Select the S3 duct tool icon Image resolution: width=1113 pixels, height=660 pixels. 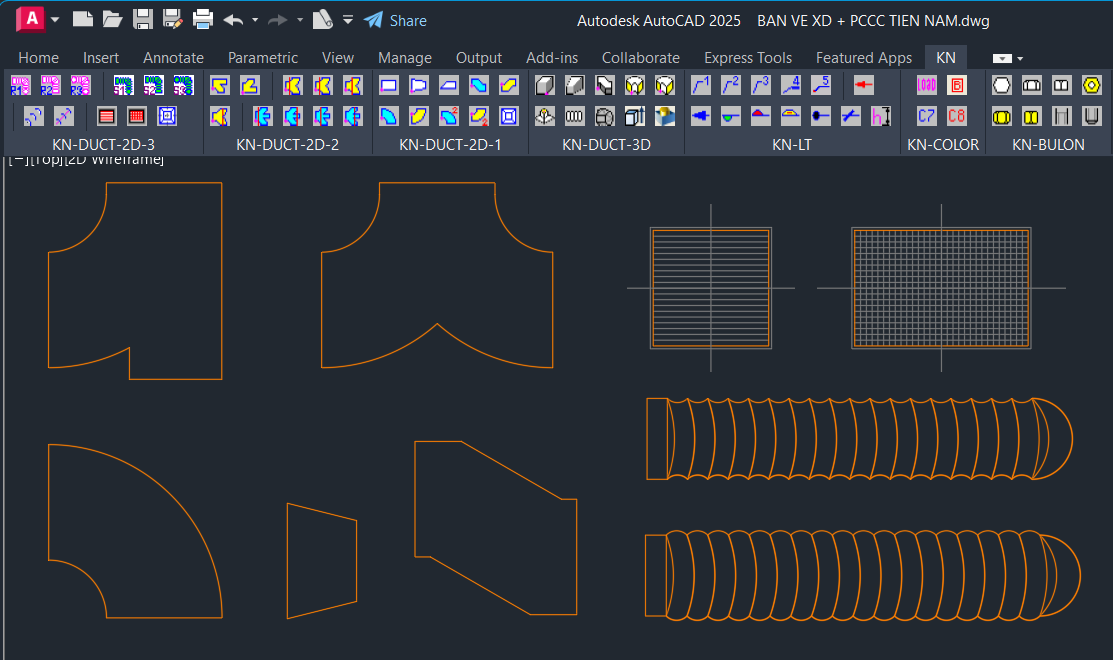[183, 86]
